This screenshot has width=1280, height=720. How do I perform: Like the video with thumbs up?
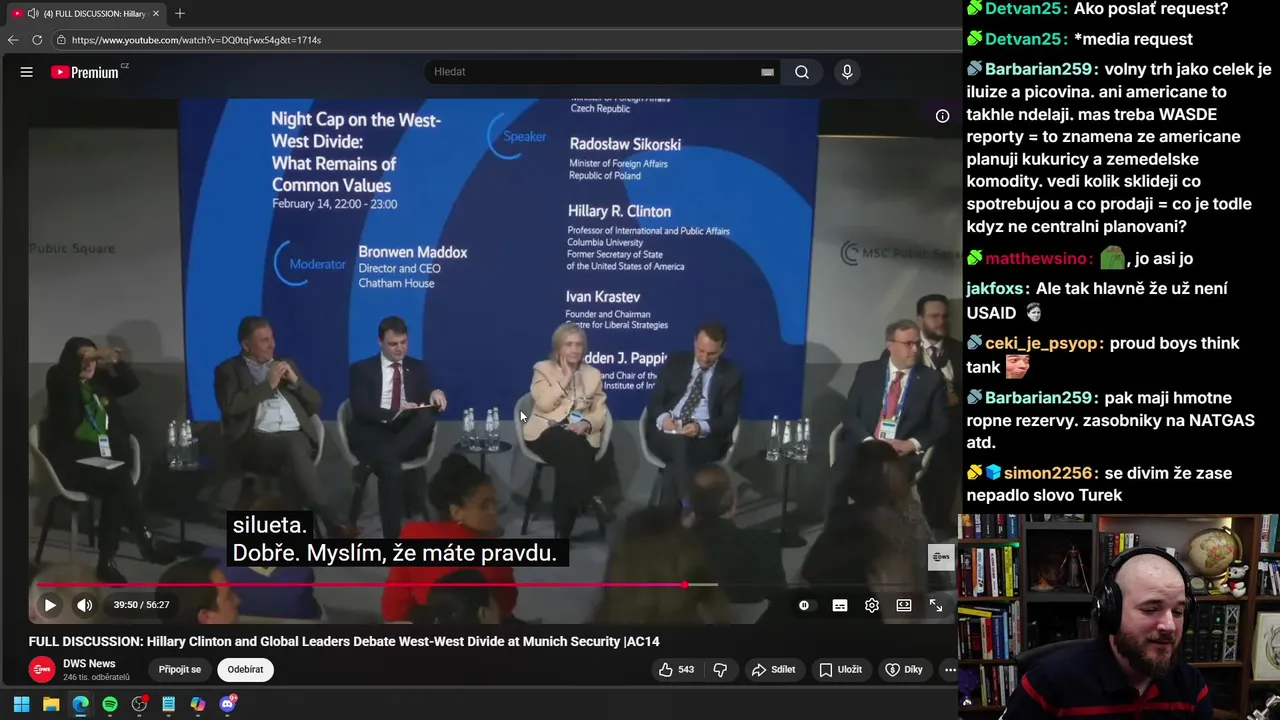676,670
